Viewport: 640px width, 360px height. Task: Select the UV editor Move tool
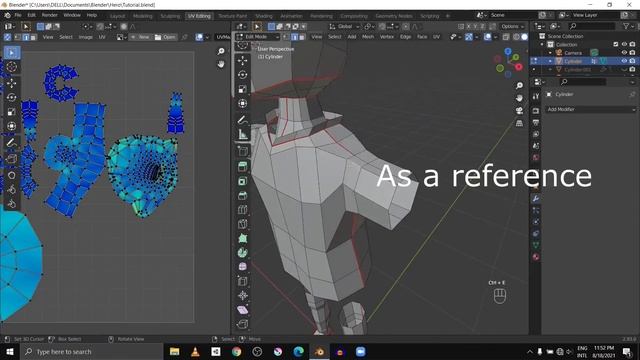pyautogui.click(x=12, y=83)
